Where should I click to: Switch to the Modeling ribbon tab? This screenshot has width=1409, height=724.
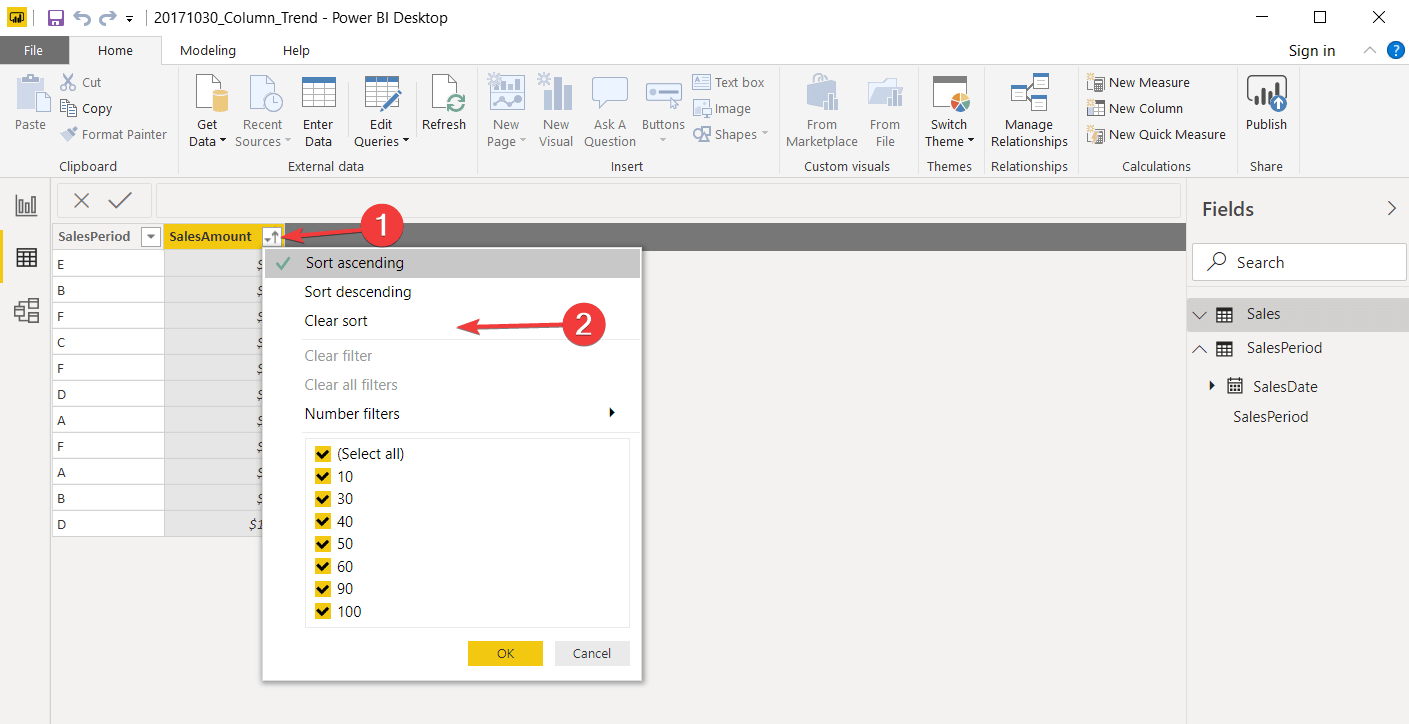[208, 51]
